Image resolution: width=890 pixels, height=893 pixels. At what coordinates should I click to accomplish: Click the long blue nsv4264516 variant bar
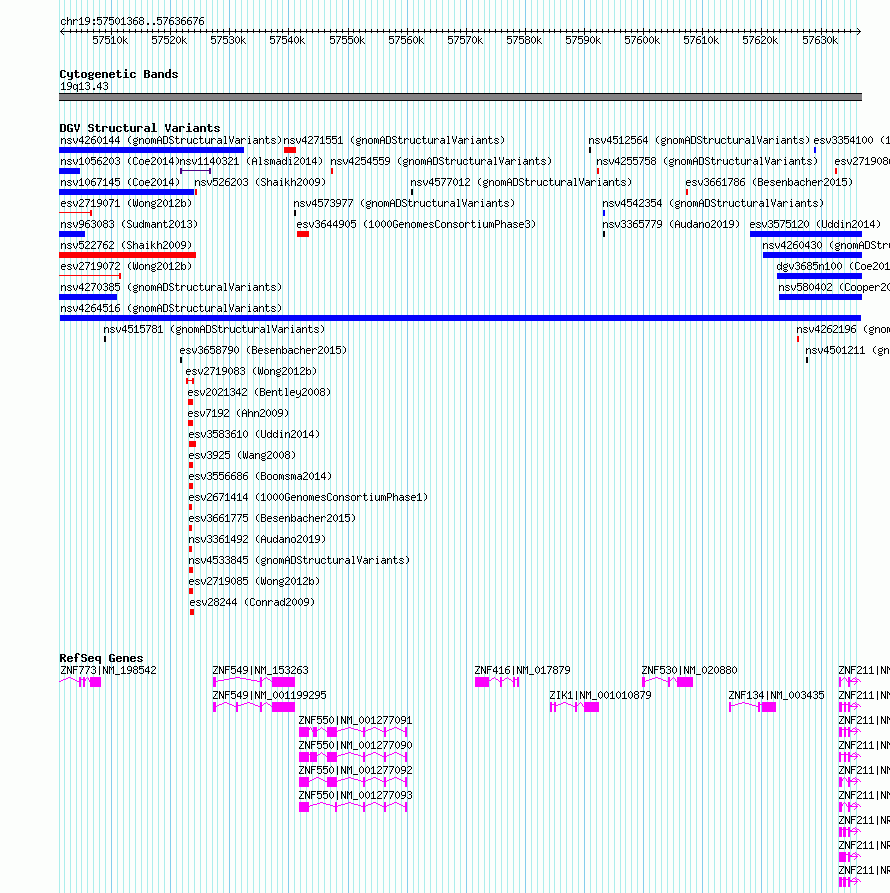(460, 318)
